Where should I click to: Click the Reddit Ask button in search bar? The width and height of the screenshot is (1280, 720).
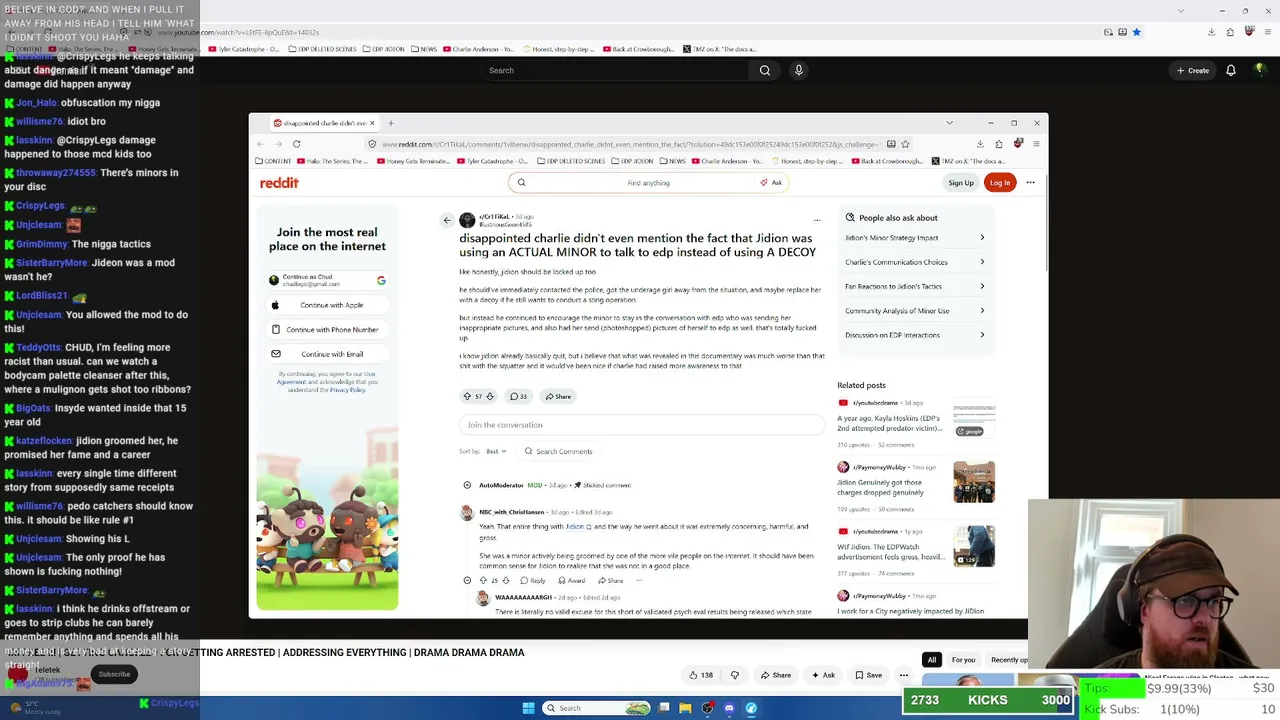[771, 183]
